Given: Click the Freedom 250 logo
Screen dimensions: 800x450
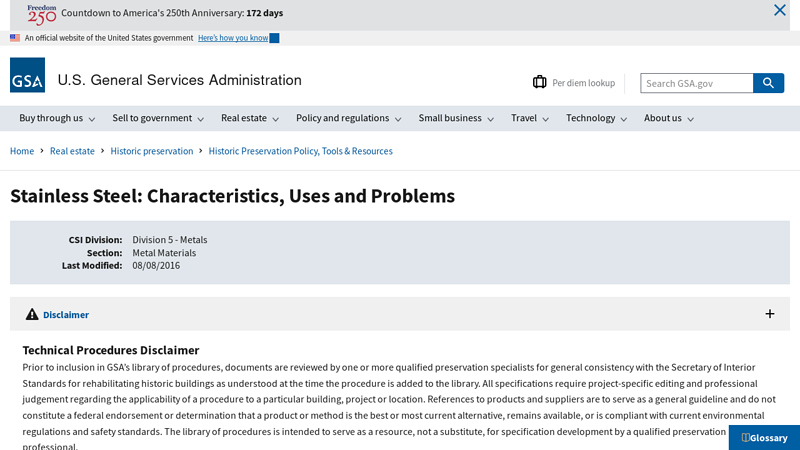Looking at the screenshot, I should tap(42, 13).
